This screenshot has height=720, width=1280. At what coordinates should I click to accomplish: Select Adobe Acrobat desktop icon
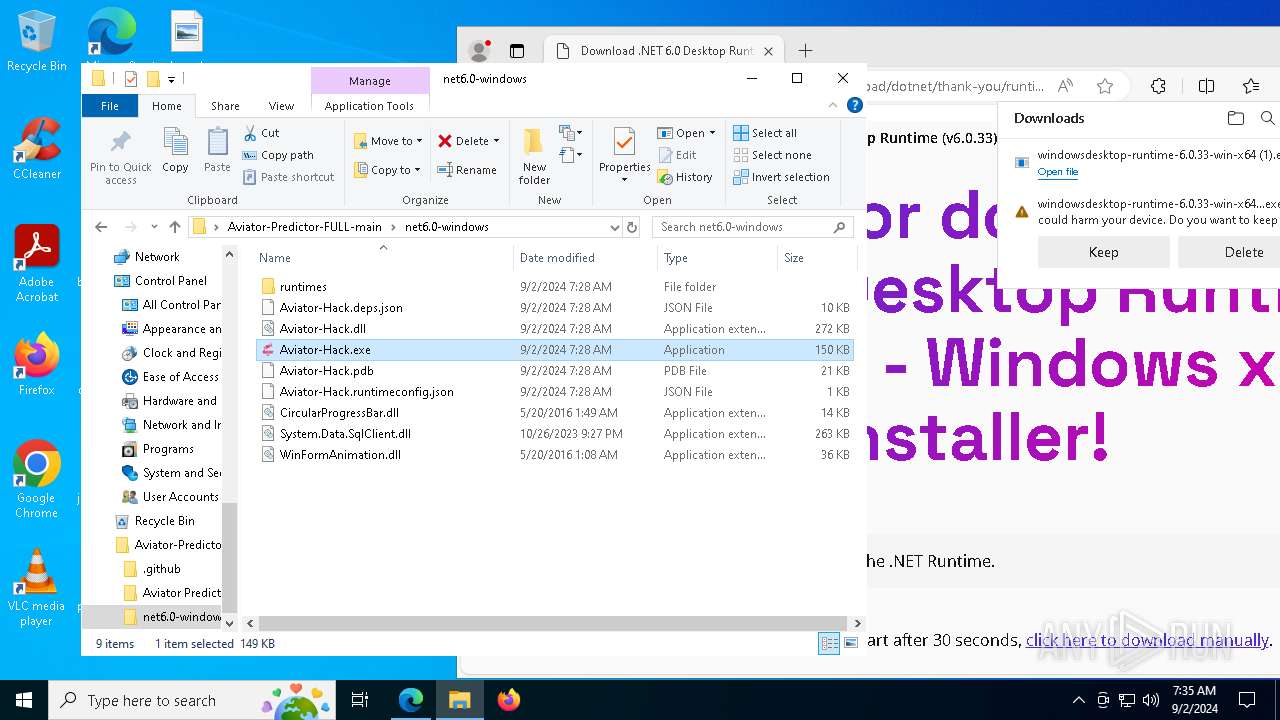[37, 264]
